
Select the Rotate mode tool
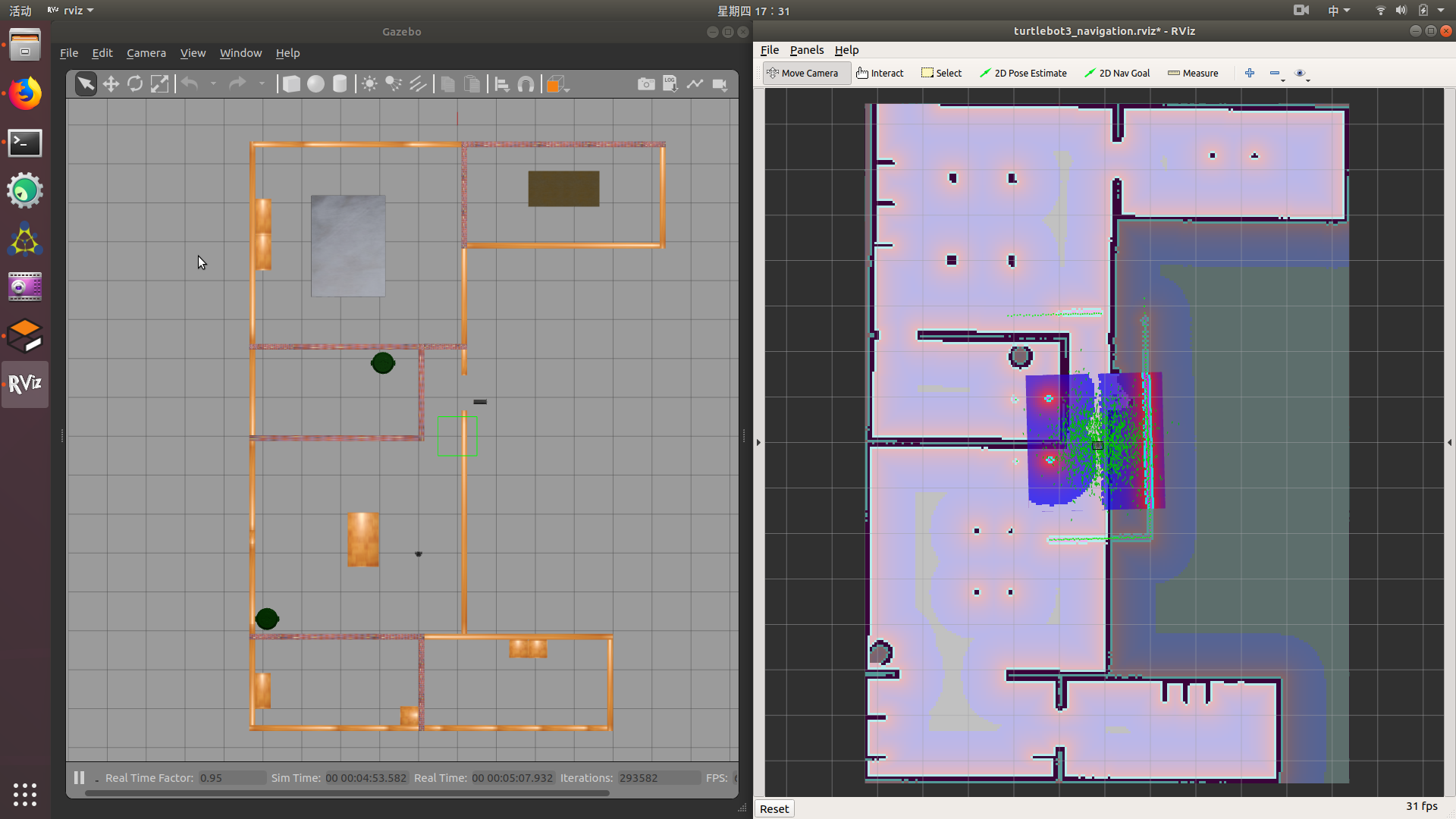[135, 84]
